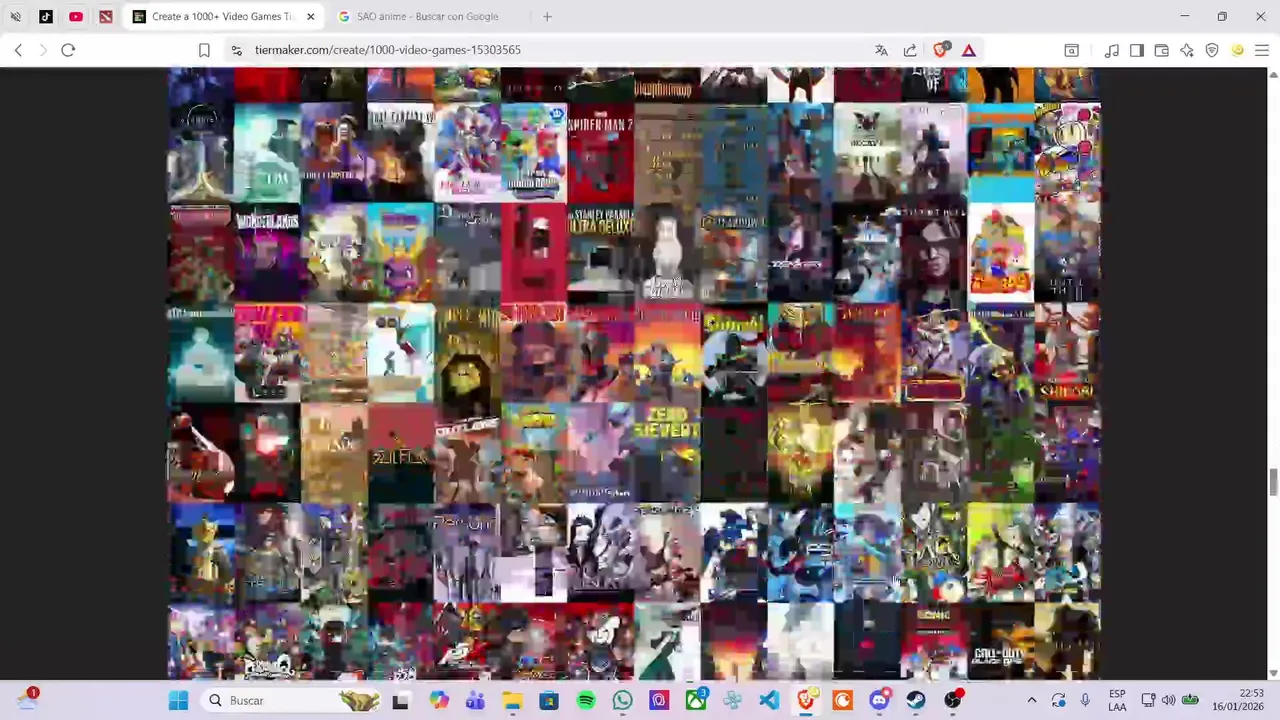The image size is (1280, 720).
Task: Open Brave Shields lion icon
Action: 940,50
